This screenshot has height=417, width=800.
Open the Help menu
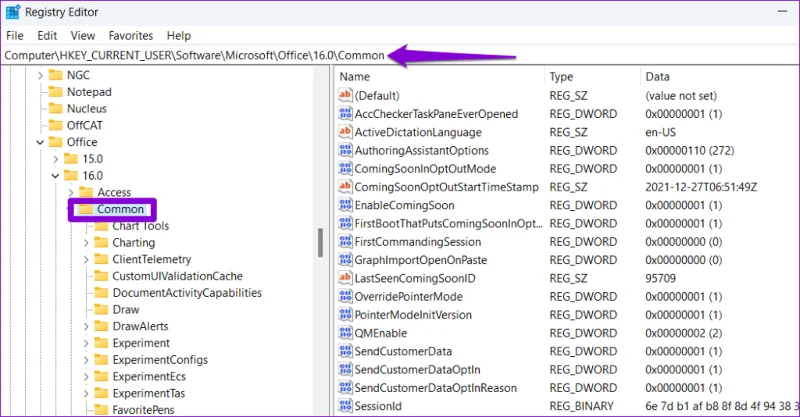coord(179,36)
